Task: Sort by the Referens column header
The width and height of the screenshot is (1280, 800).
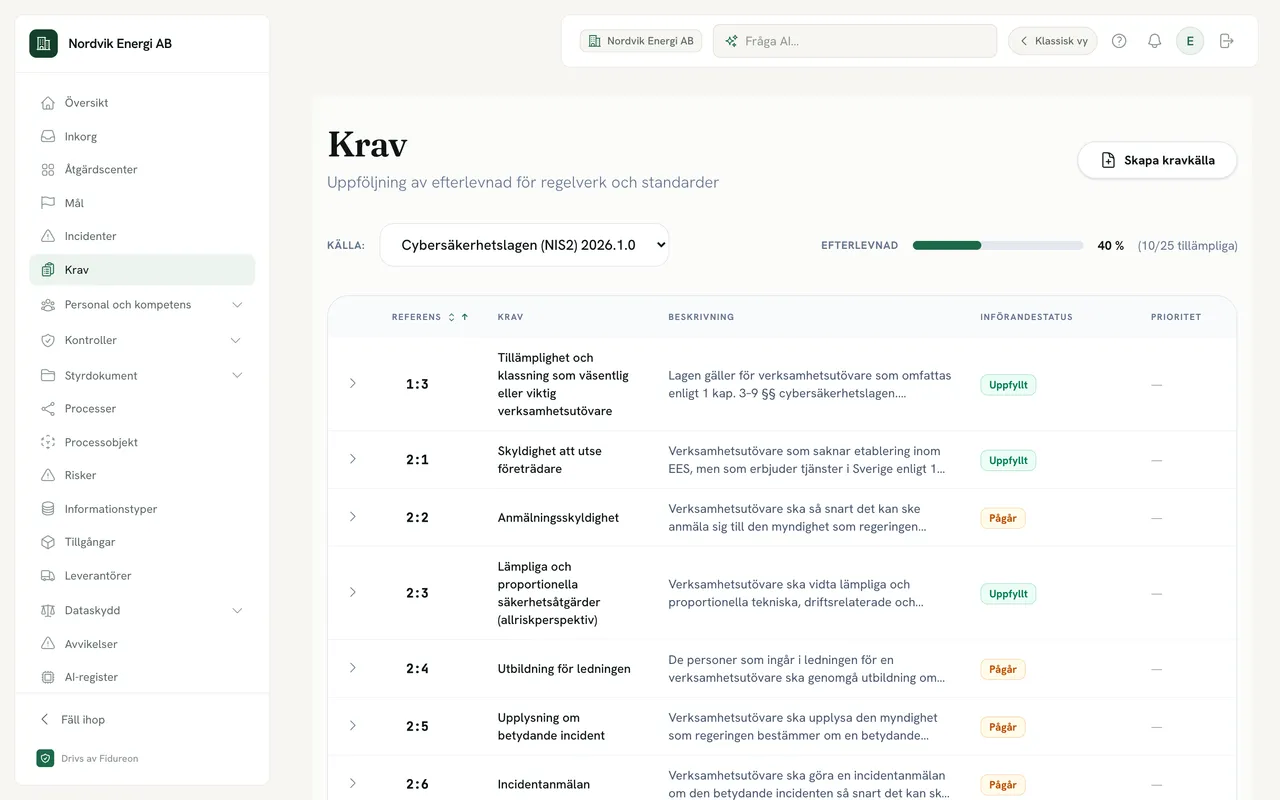Action: [430, 317]
